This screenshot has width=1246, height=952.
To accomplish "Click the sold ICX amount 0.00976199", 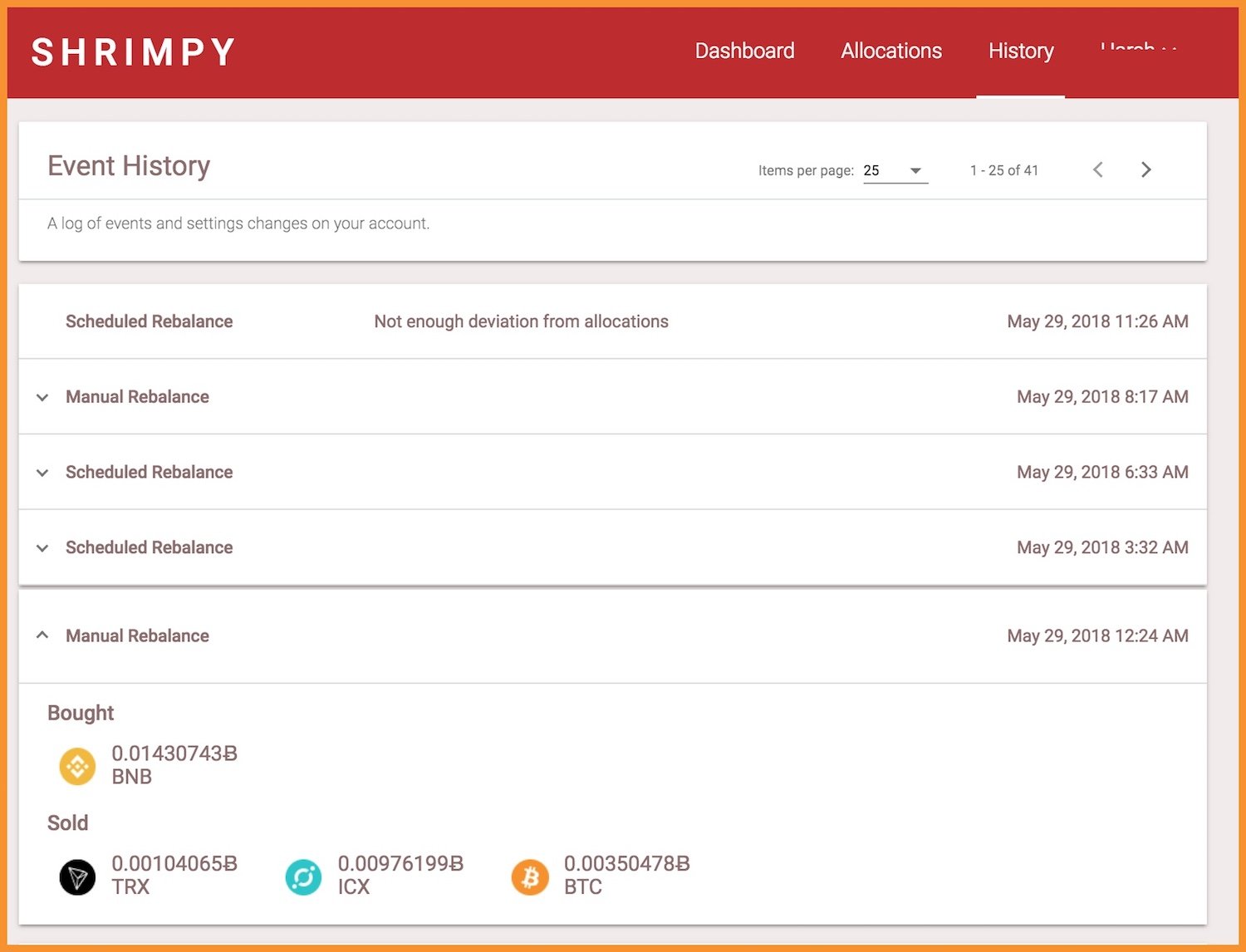I will 400,864.
